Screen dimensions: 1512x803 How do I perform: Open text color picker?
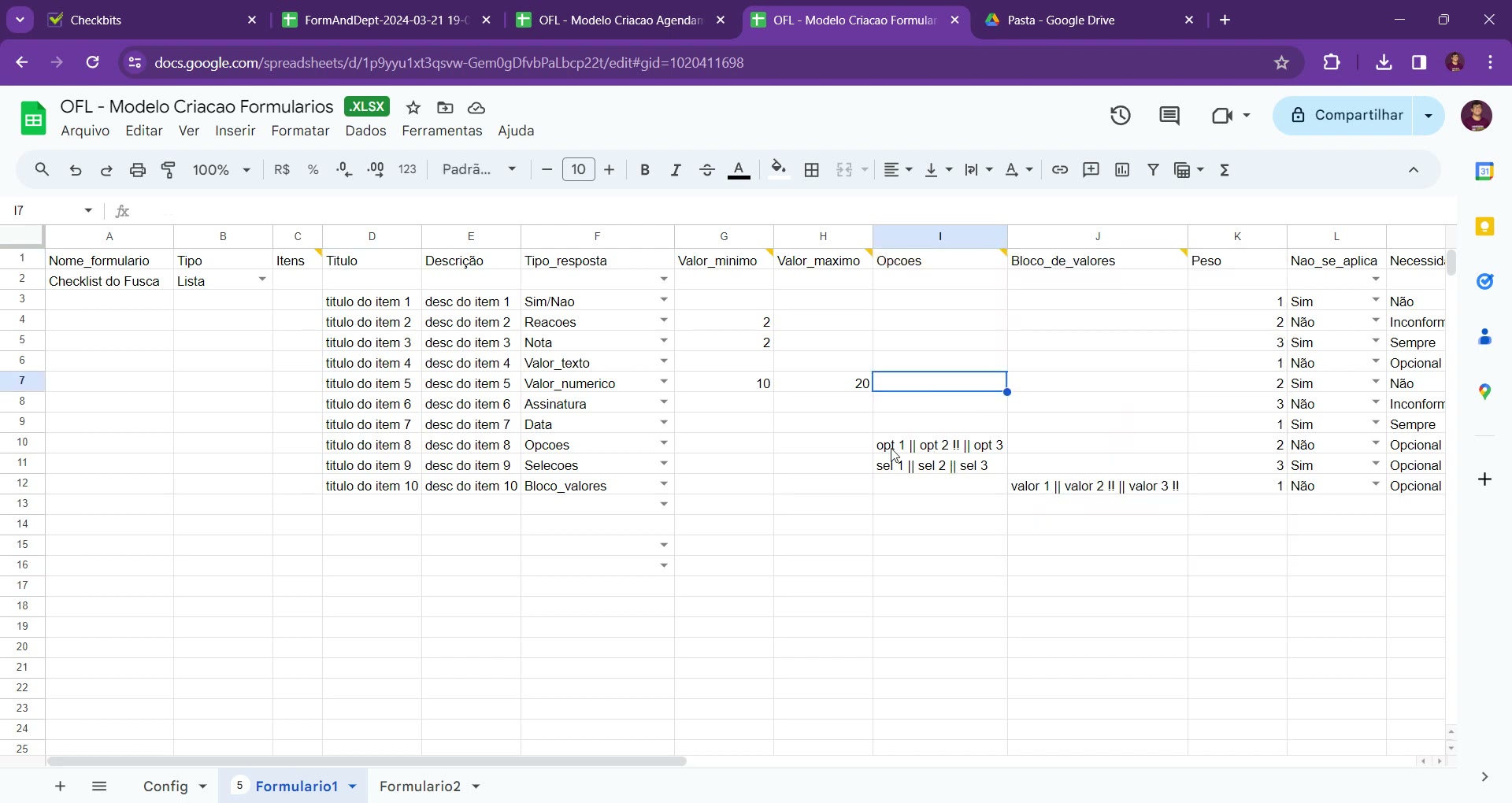pyautogui.click(x=739, y=170)
